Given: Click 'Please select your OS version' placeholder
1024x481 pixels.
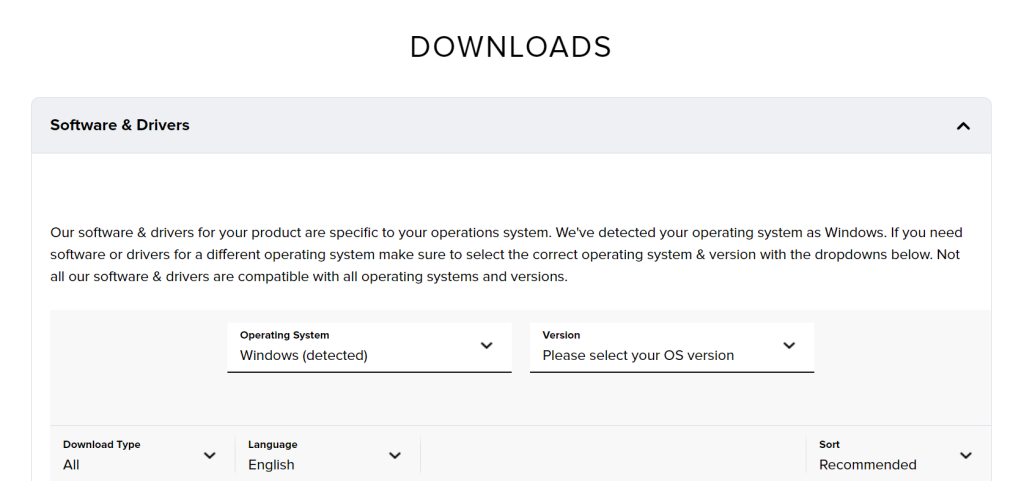Looking at the screenshot, I should 638,356.
